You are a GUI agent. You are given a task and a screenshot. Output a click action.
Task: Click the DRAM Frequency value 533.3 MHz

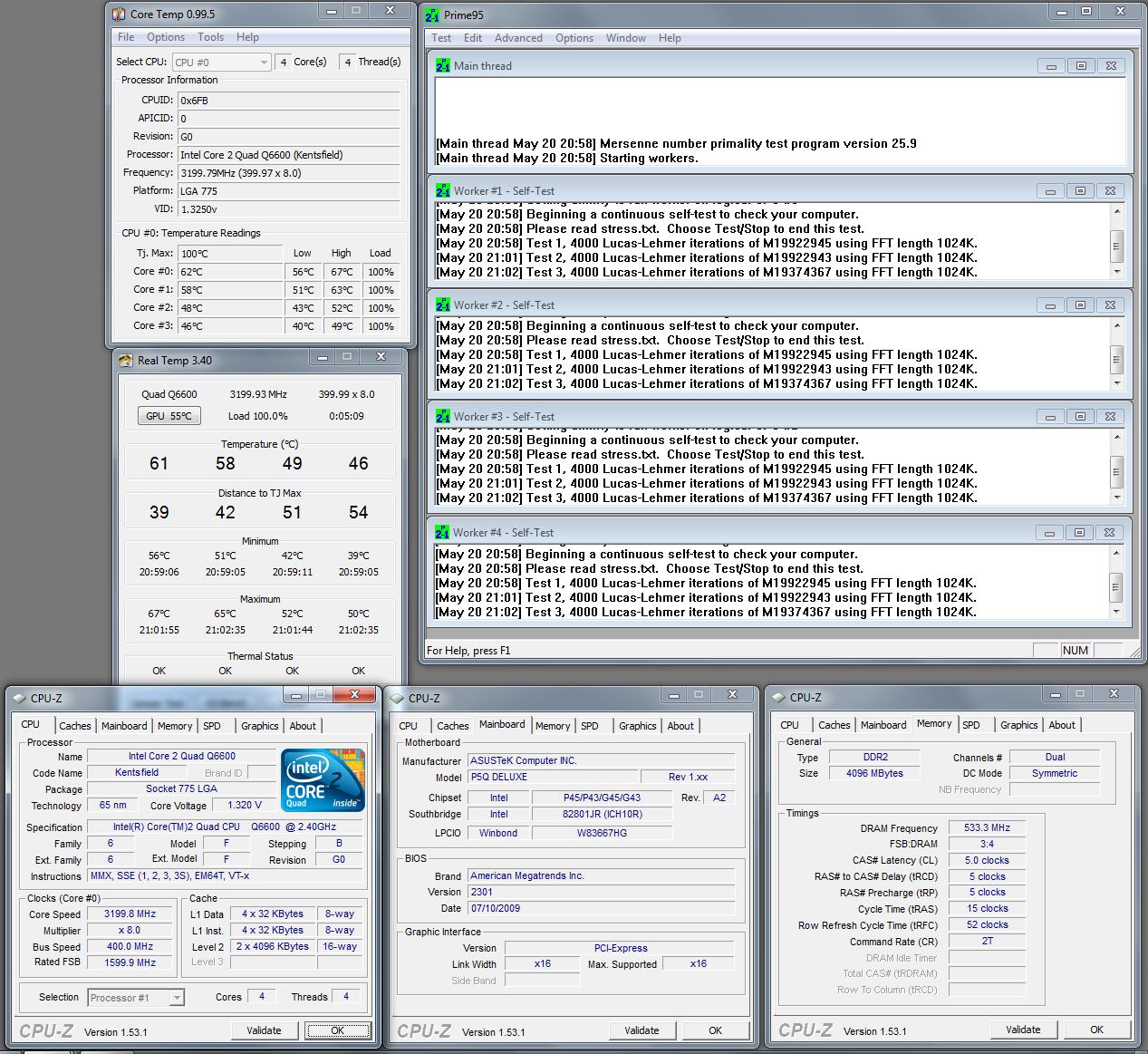(987, 827)
